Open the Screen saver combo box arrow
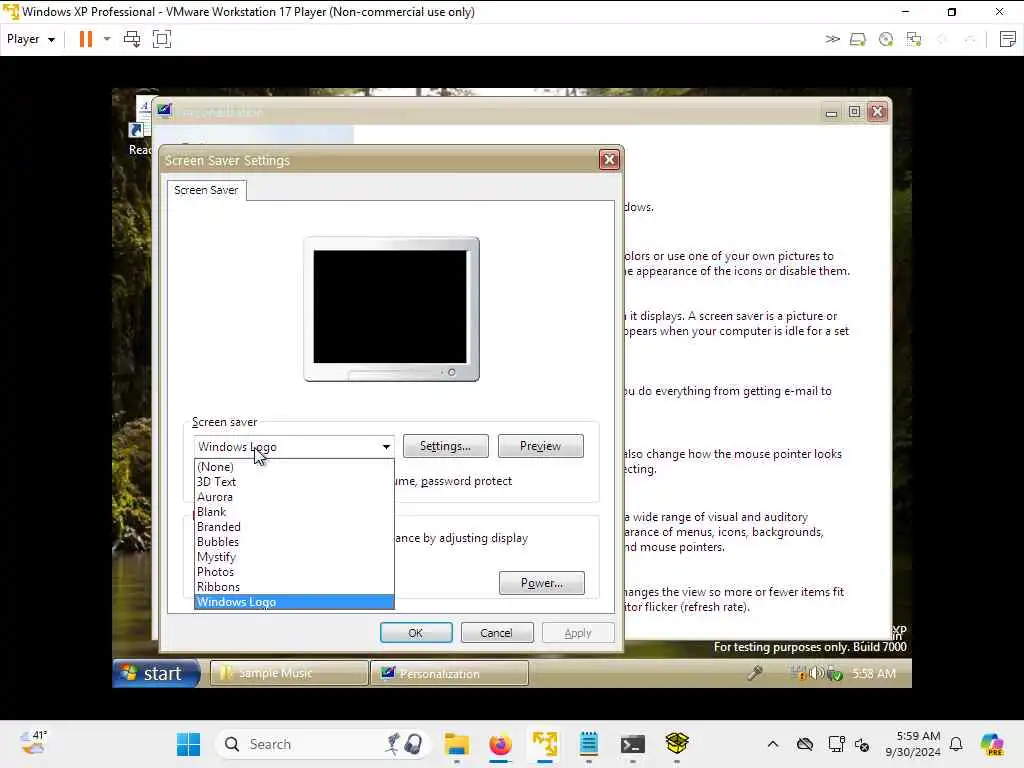Screen dimensions: 1024x768 (x=386, y=447)
